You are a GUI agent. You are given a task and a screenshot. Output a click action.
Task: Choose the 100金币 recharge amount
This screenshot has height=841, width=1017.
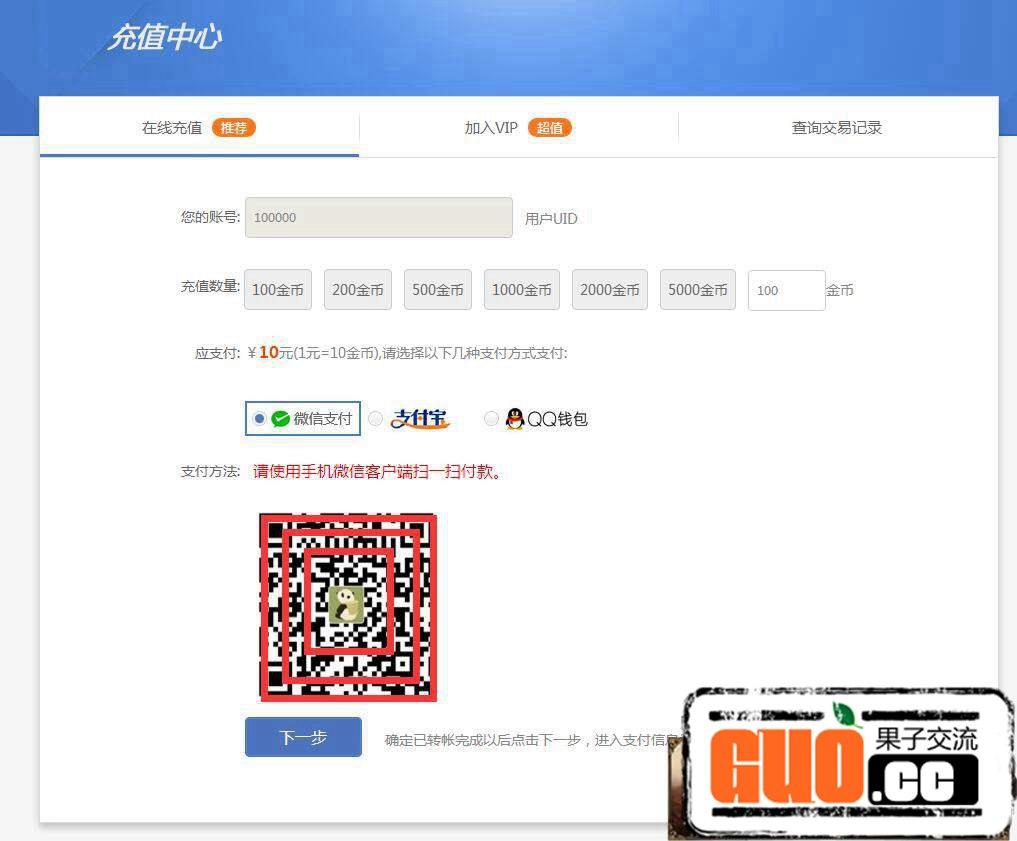[x=278, y=290]
